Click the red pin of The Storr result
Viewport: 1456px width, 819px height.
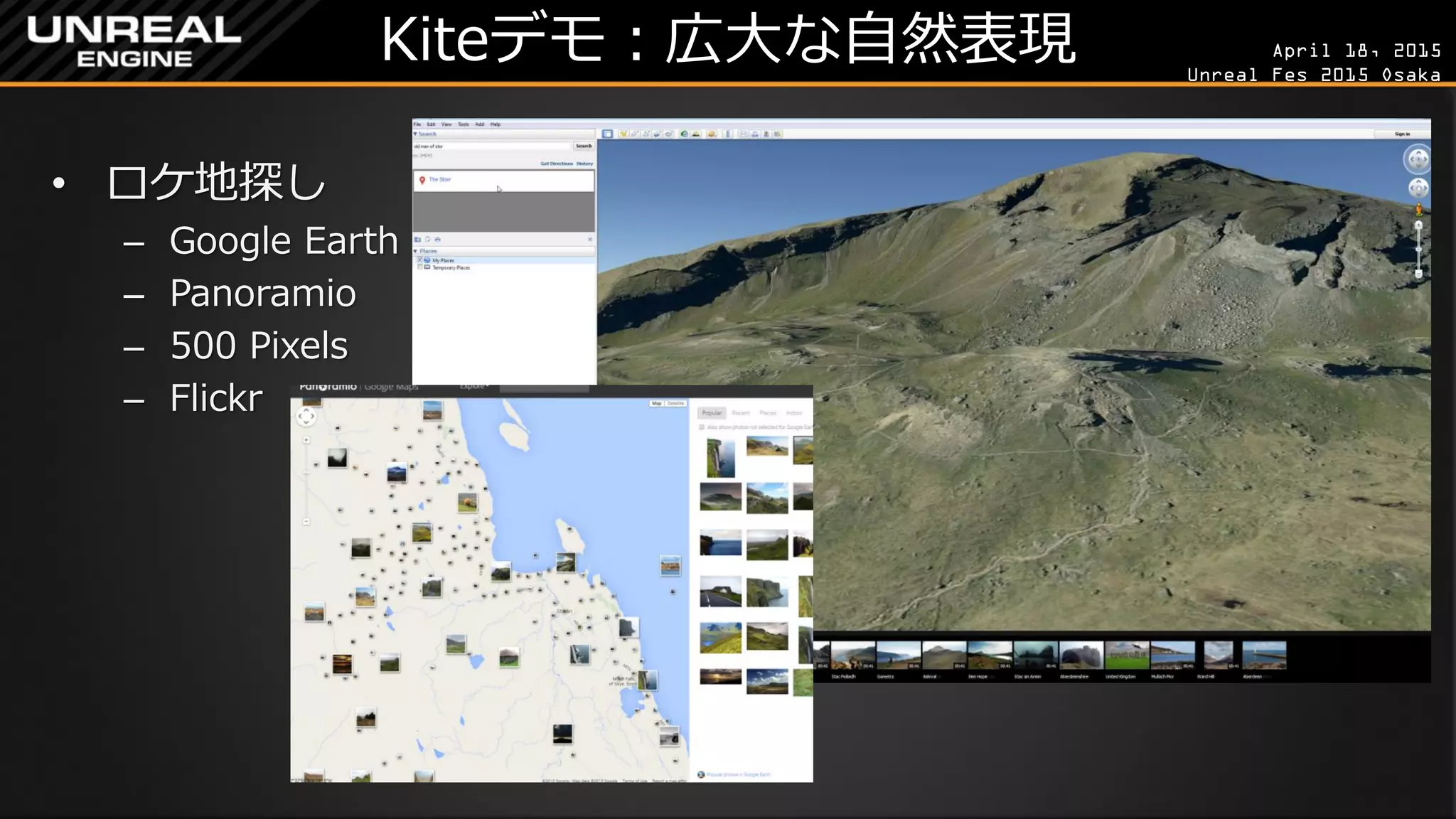point(422,180)
